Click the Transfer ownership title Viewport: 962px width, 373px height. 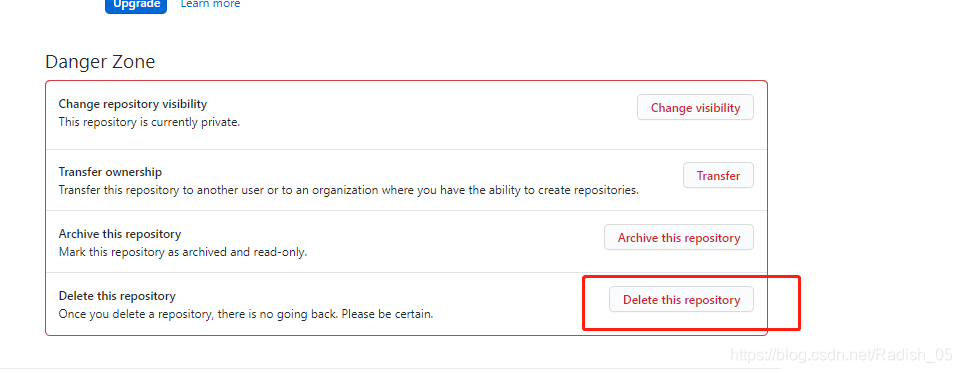point(110,172)
